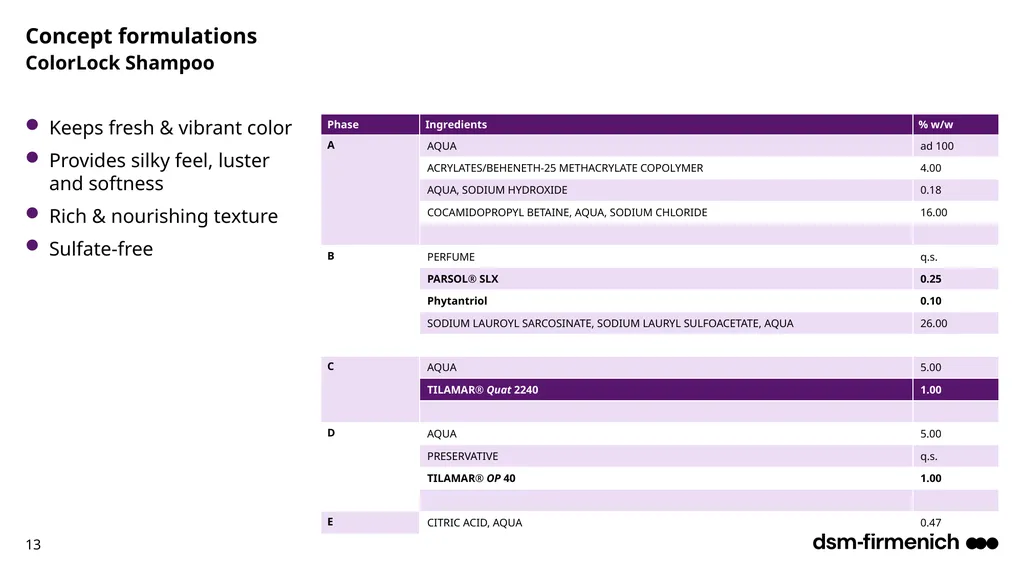
Task: Select 'COCAMIDOPROPYL BETAINE, AQUA, SODIUM CHLORIDE' ingredient
Action: [x=567, y=212]
